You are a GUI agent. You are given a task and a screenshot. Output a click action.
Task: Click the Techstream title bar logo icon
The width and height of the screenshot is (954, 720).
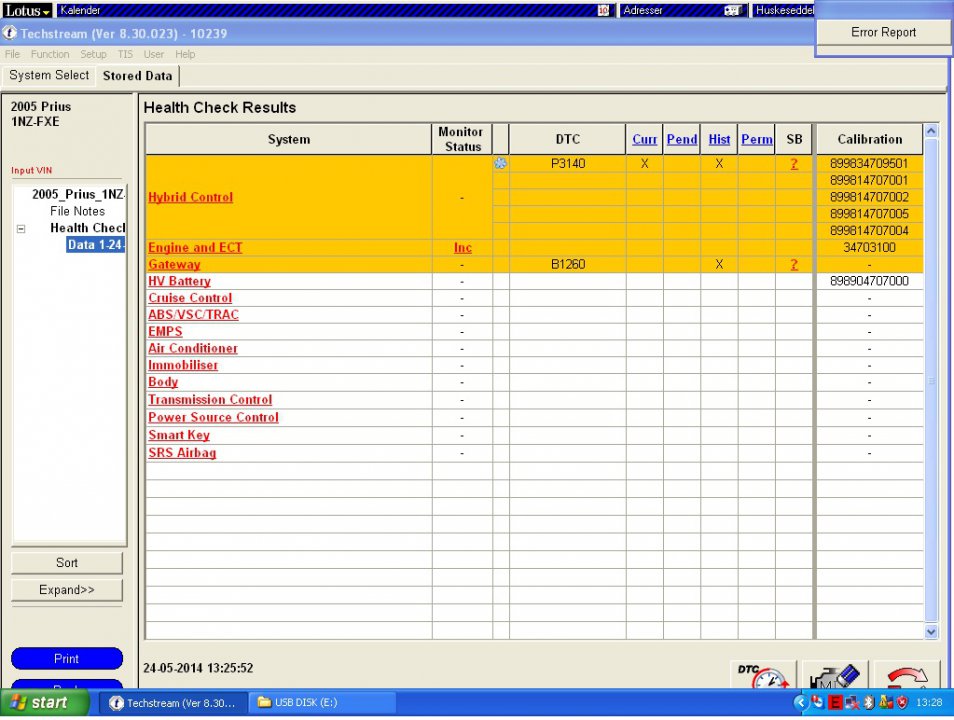[9, 33]
